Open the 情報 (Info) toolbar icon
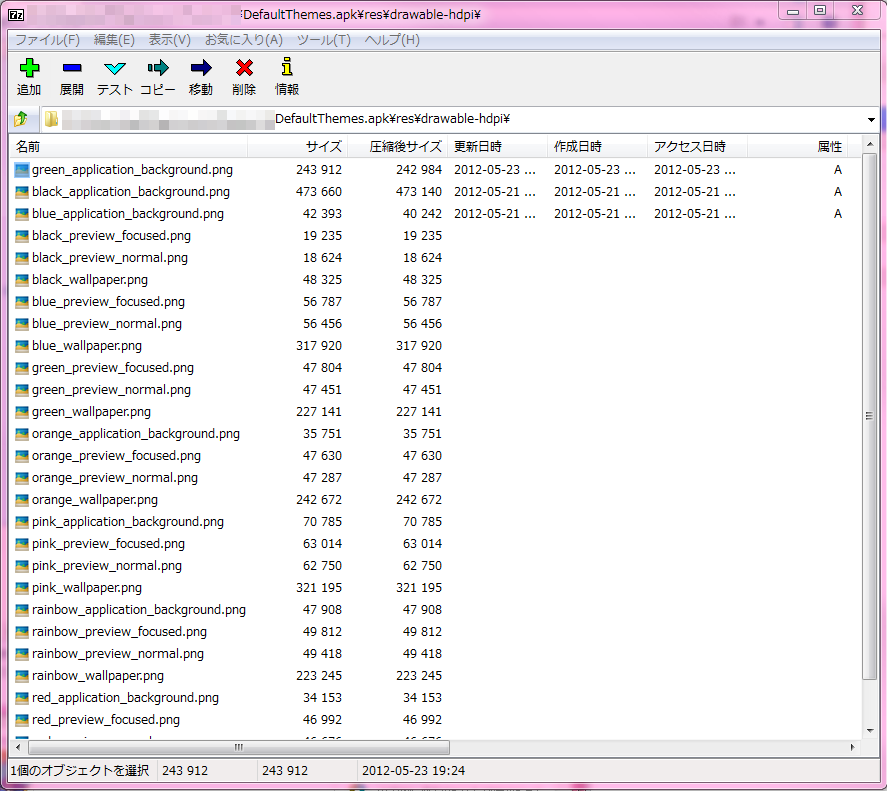This screenshot has height=791, width=887. [287, 66]
